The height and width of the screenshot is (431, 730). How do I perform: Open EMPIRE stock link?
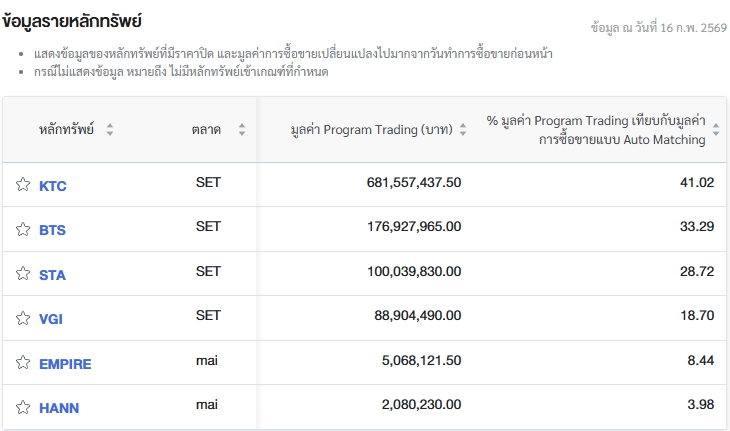[x=65, y=364]
